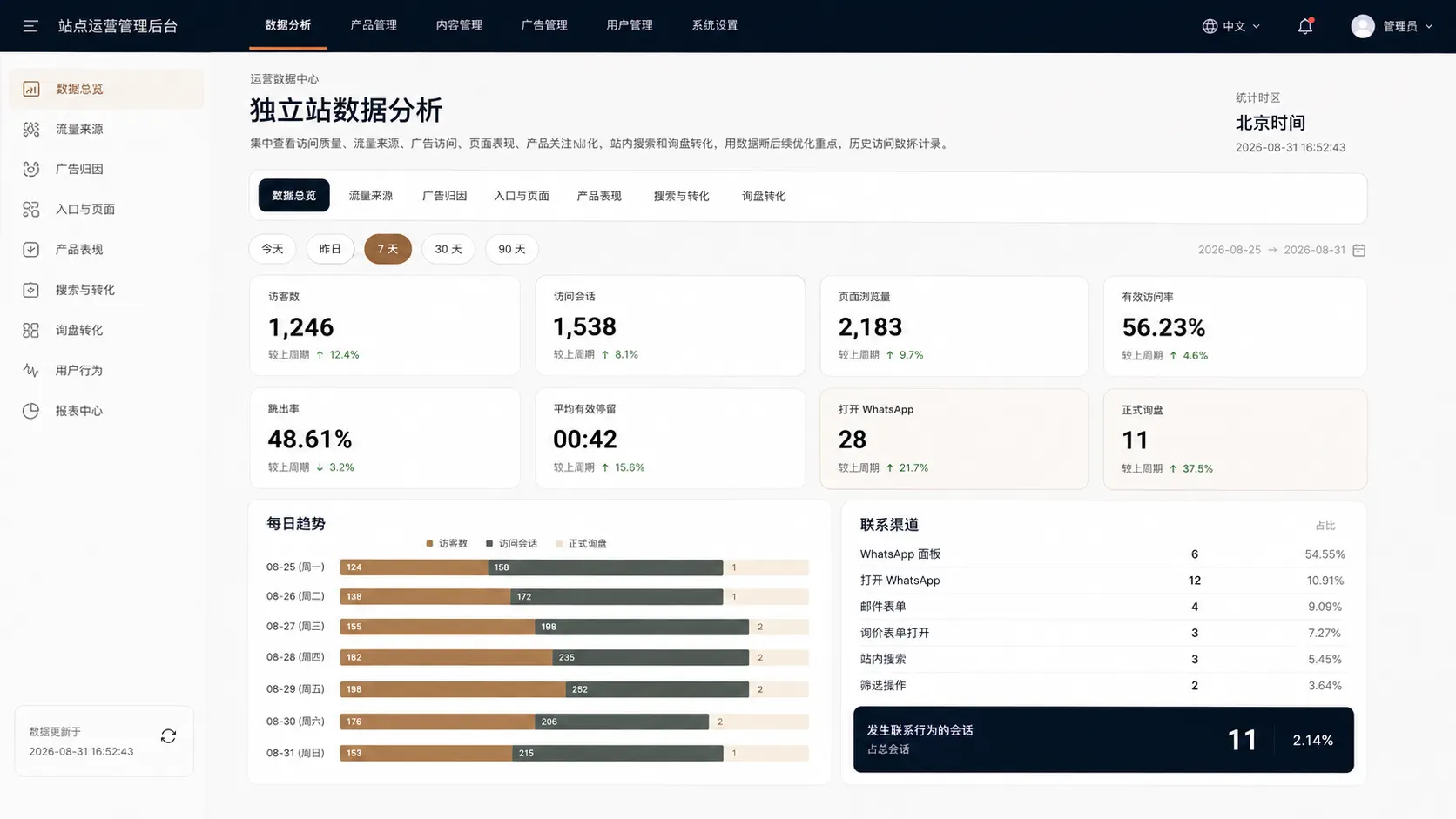The width and height of the screenshot is (1456, 819).
Task: Click the globe language icon
Action: [1210, 26]
